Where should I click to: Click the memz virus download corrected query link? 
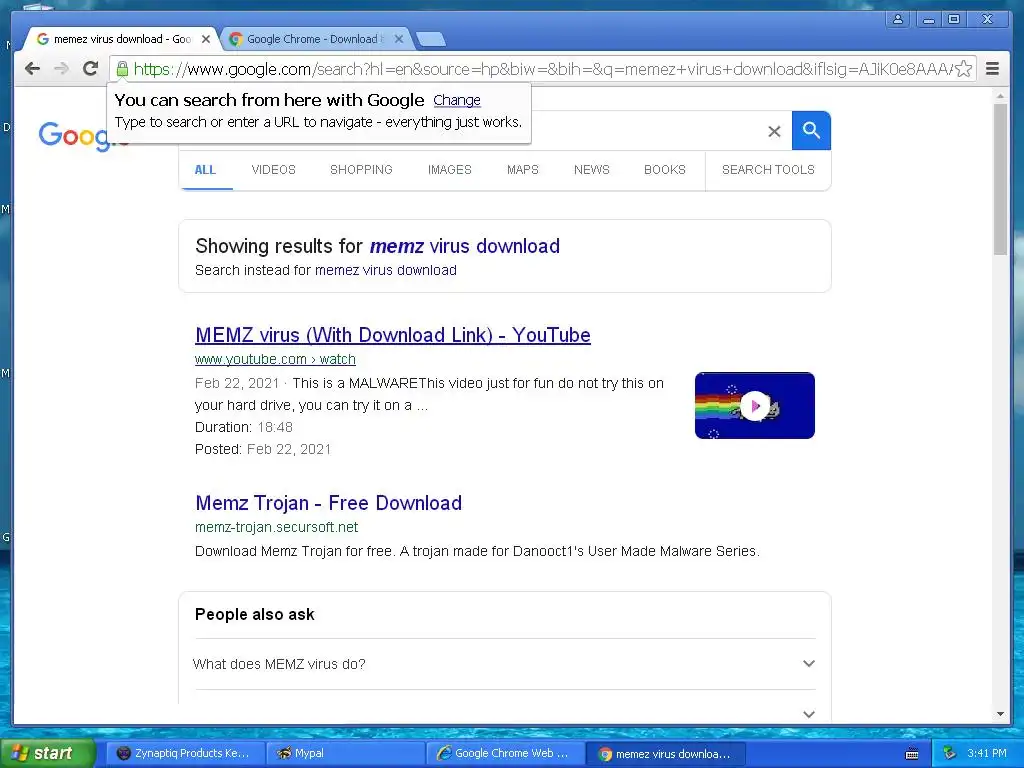[x=464, y=246]
